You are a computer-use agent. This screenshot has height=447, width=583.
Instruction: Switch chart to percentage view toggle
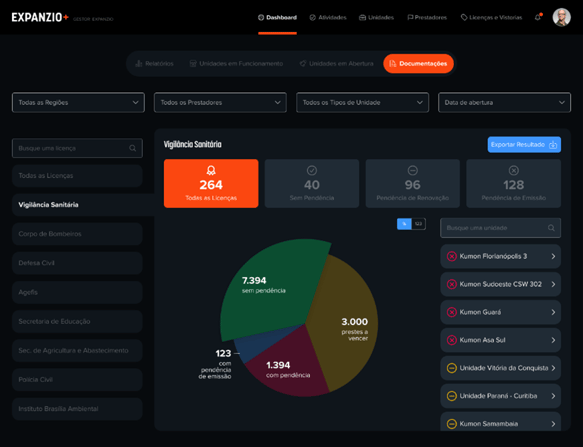coord(404,224)
